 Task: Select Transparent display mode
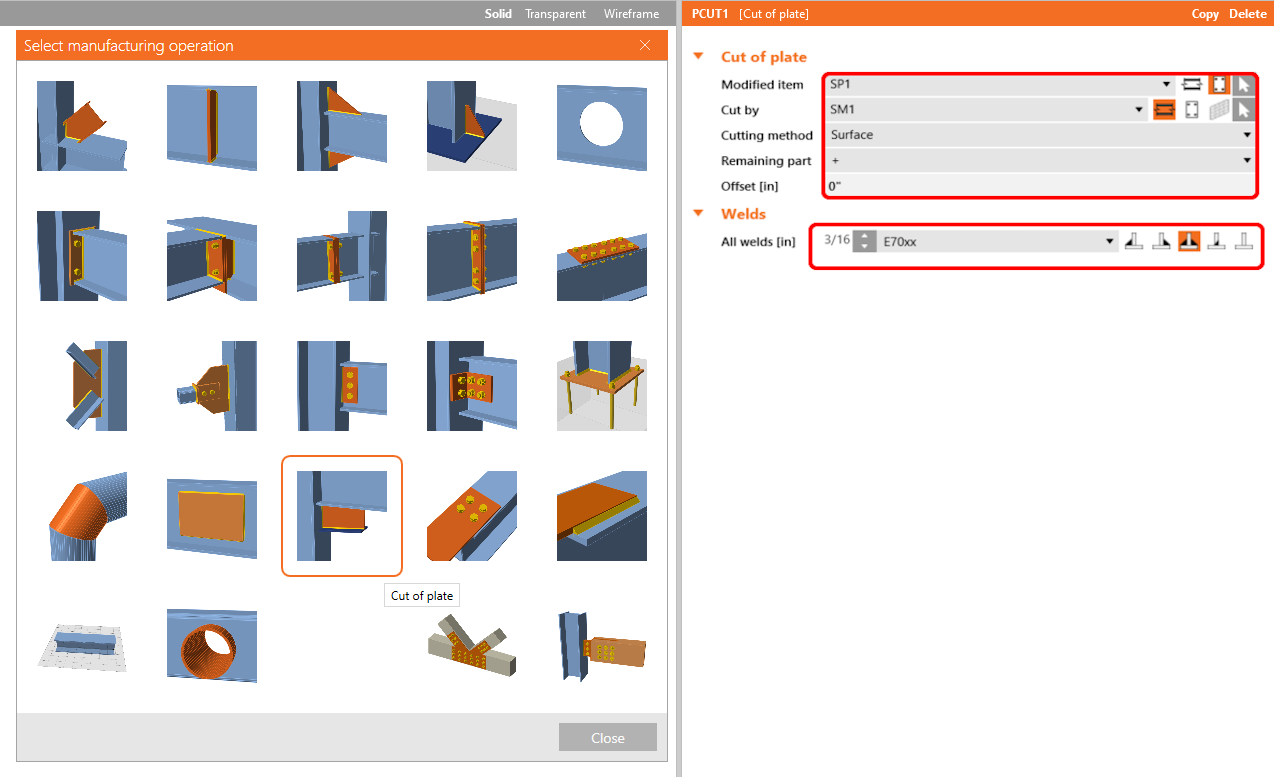tap(555, 13)
